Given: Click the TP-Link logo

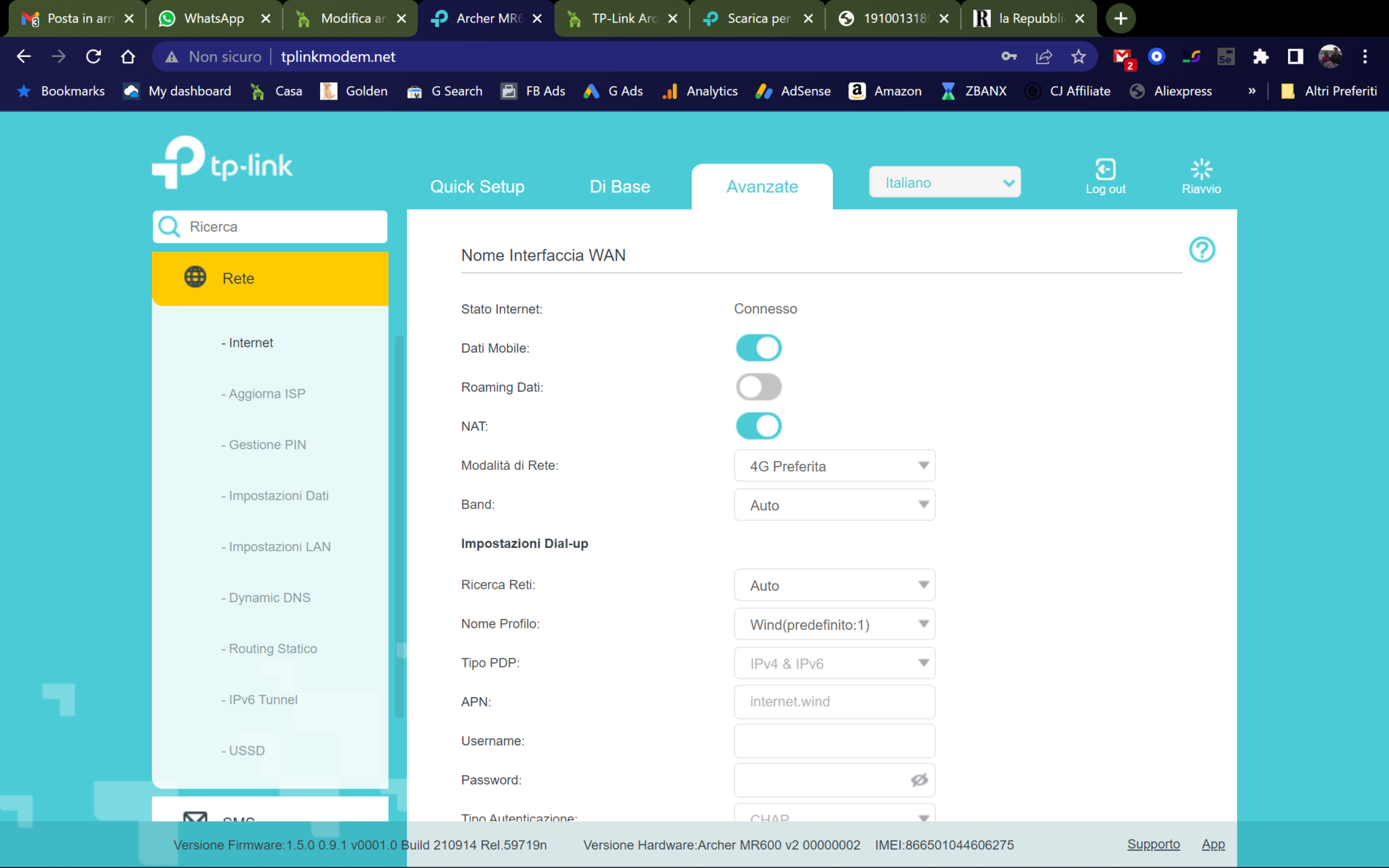Looking at the screenshot, I should [x=222, y=161].
